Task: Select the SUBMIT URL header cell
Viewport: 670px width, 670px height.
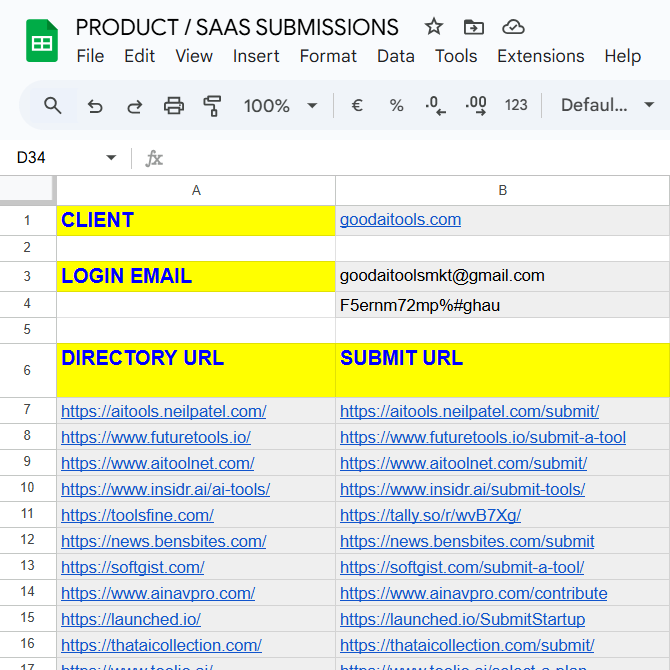Action: tap(502, 370)
